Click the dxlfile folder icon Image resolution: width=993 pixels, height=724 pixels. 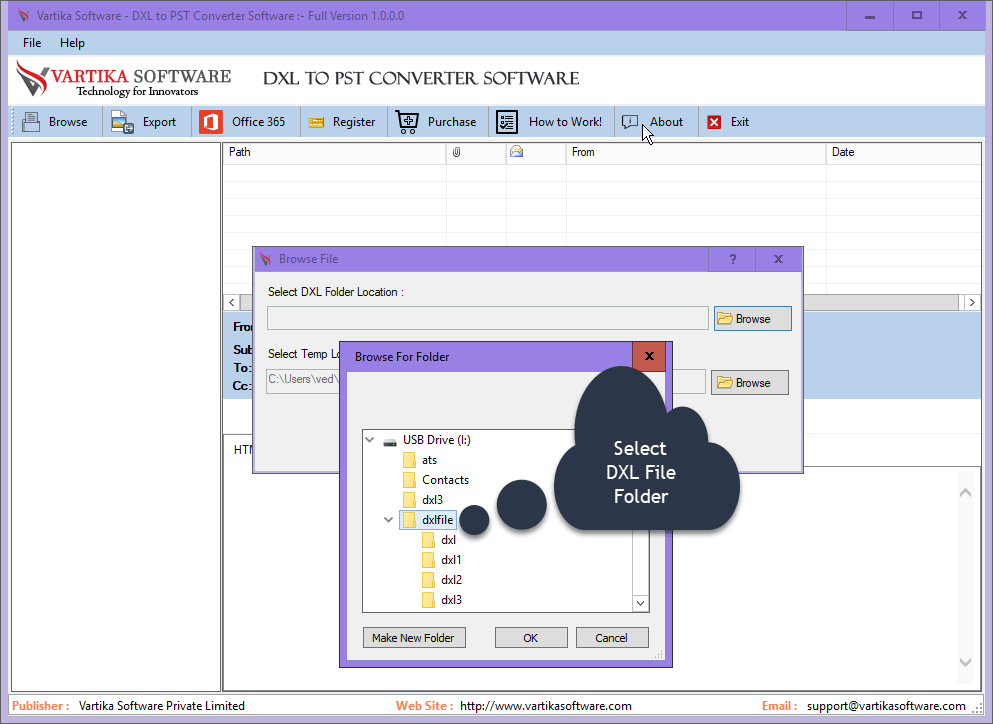point(410,519)
